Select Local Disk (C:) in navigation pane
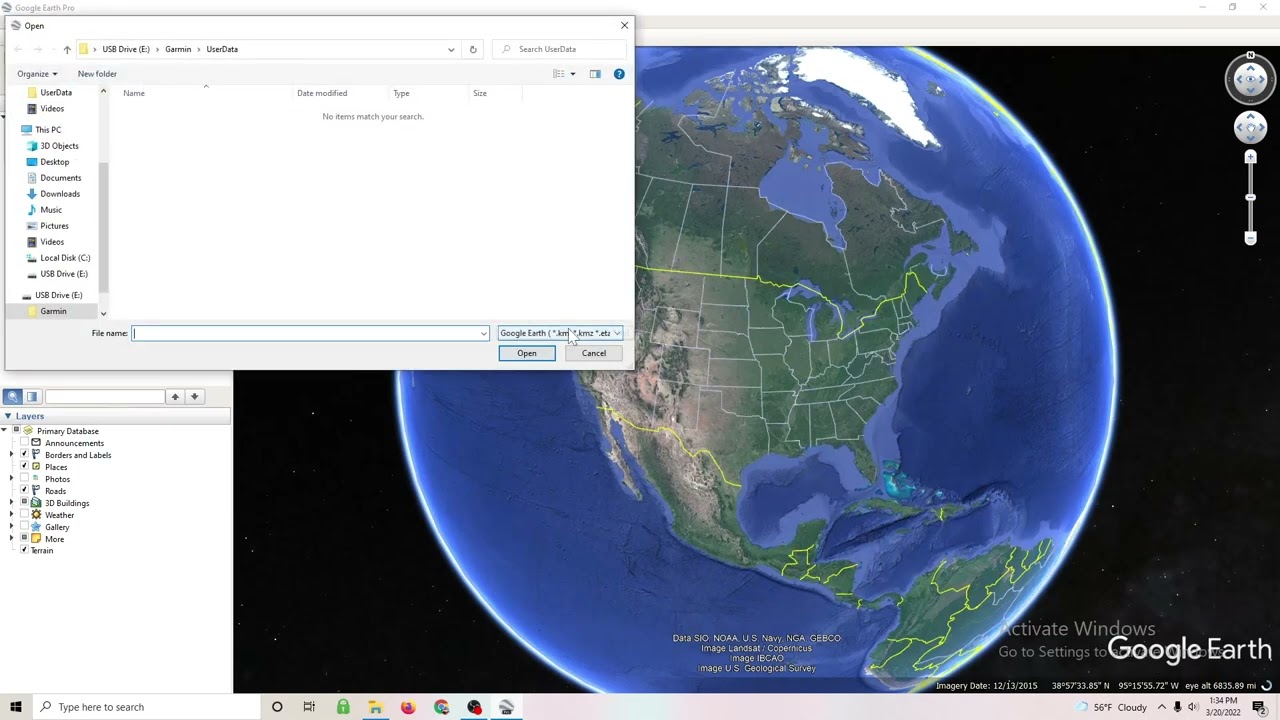Viewport: 1280px width, 720px height. tap(65, 258)
